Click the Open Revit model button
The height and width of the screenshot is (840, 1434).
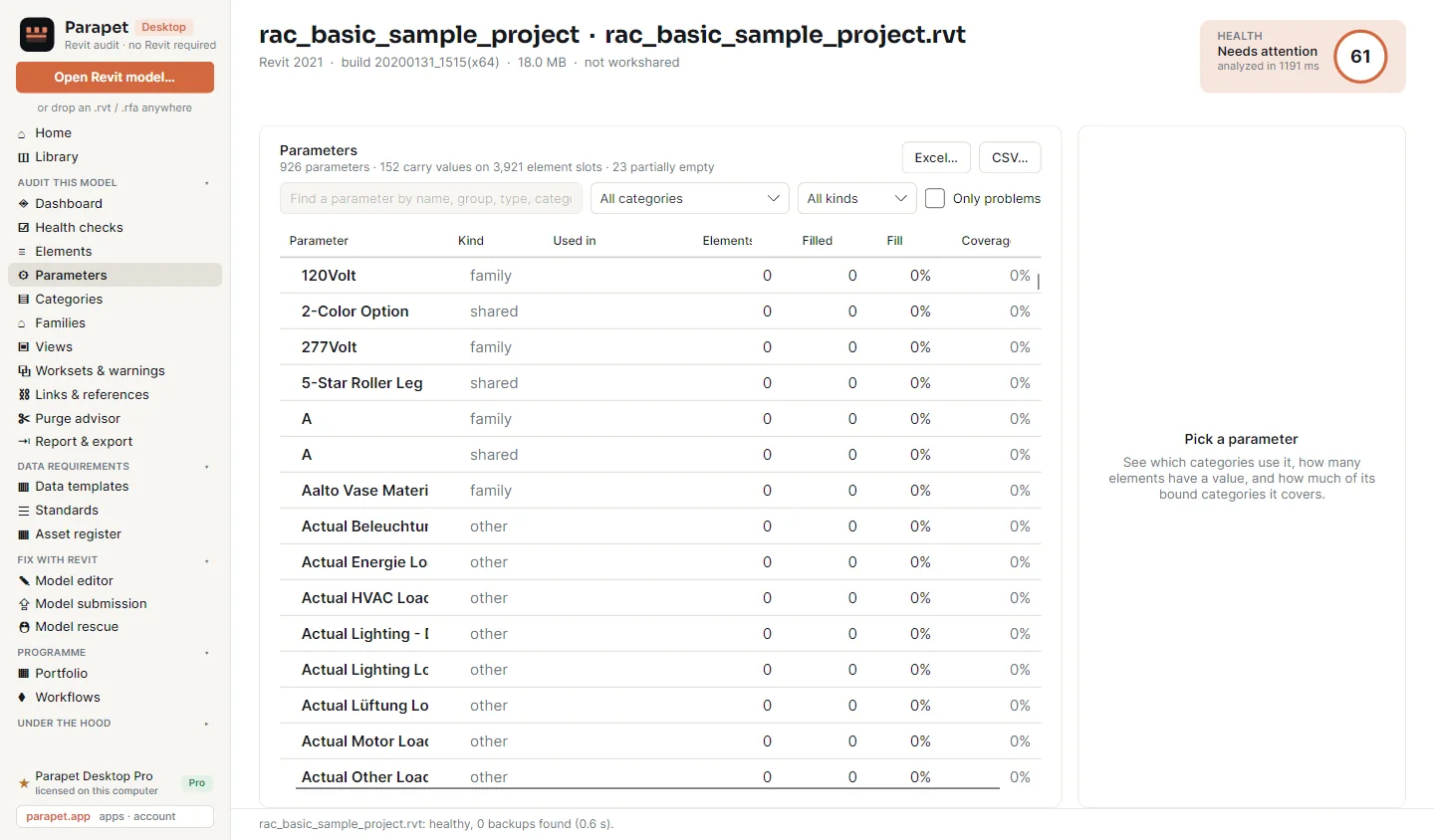pos(115,77)
